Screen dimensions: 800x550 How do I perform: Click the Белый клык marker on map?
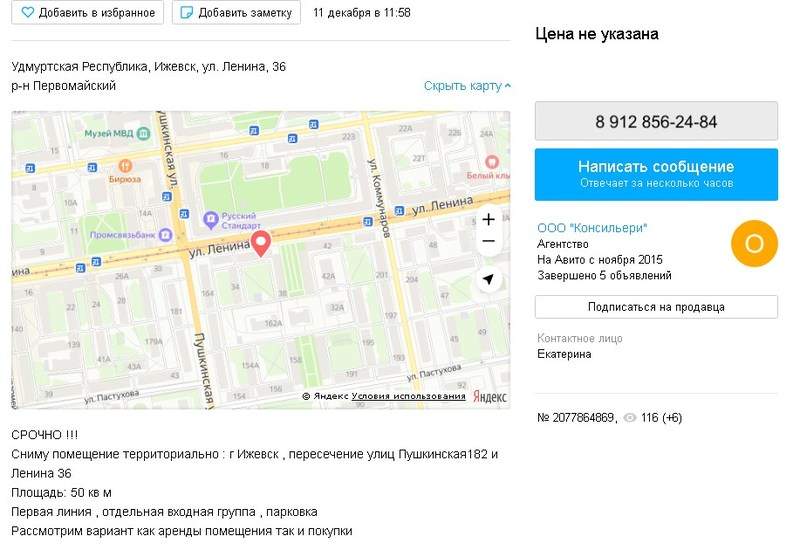(491, 162)
